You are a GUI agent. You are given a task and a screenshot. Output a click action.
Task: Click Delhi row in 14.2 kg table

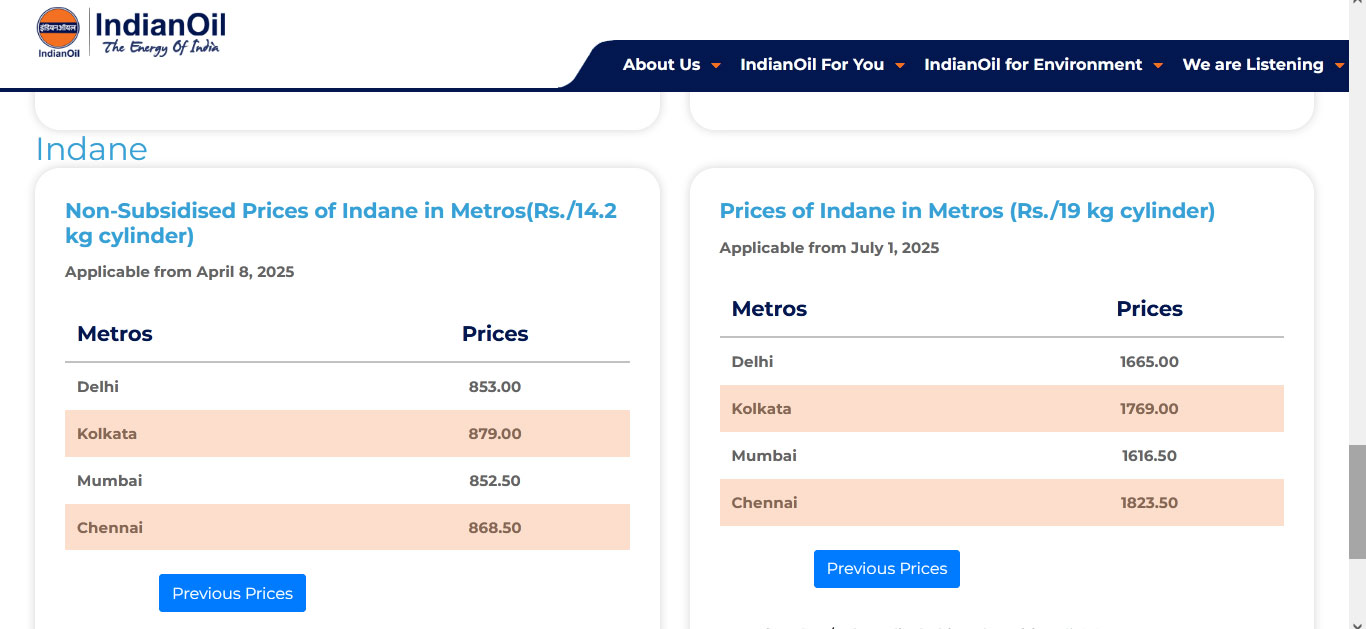pyautogui.click(x=347, y=387)
